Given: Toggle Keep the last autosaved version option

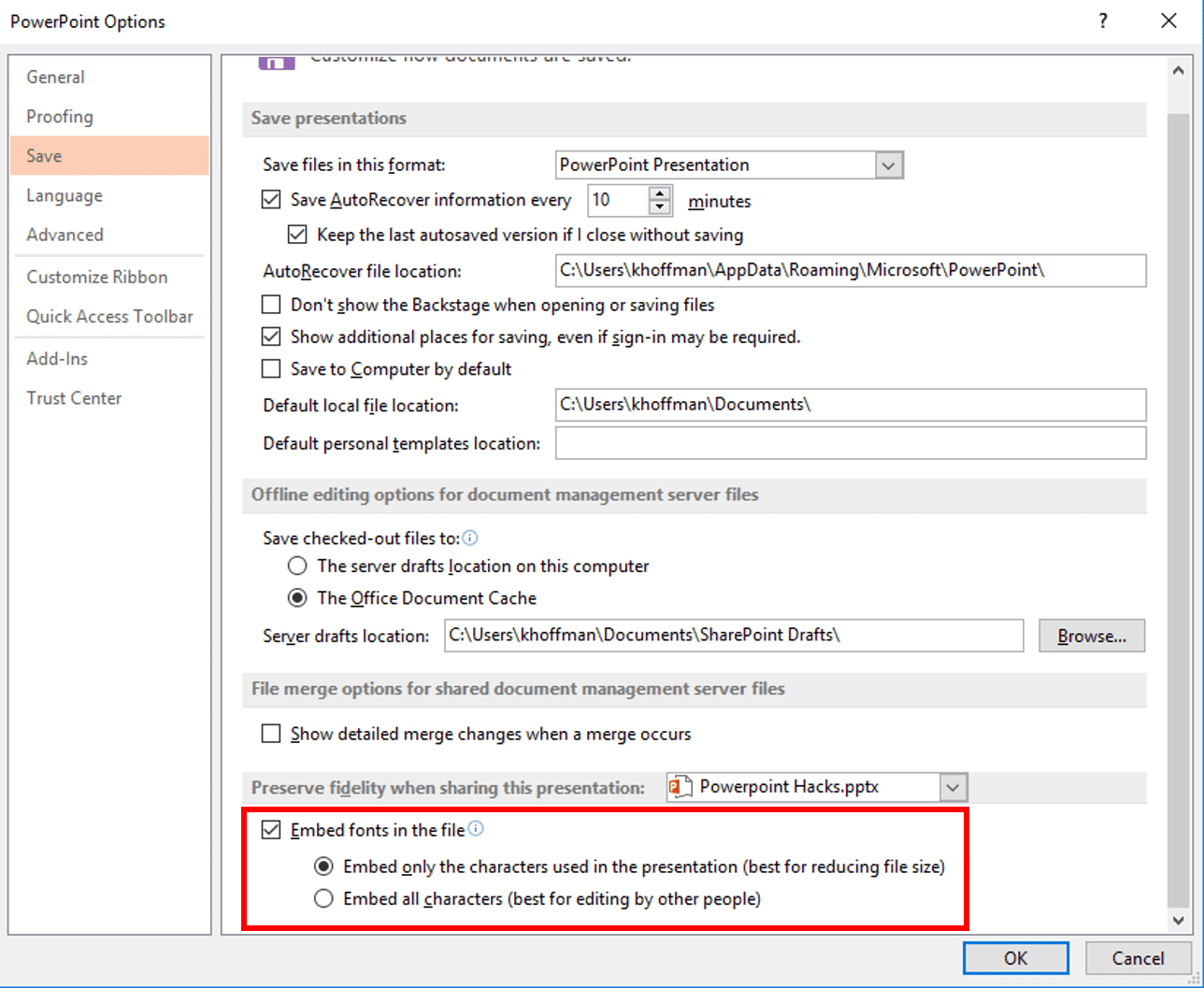Looking at the screenshot, I should pyautogui.click(x=297, y=235).
